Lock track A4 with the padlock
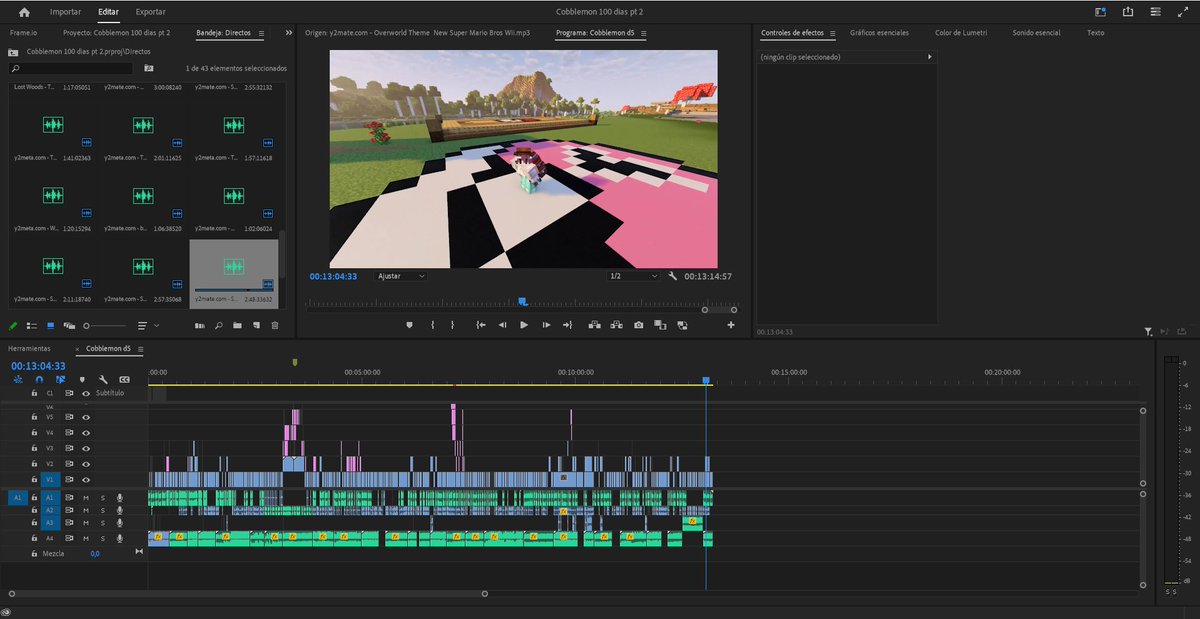 (x=35, y=538)
